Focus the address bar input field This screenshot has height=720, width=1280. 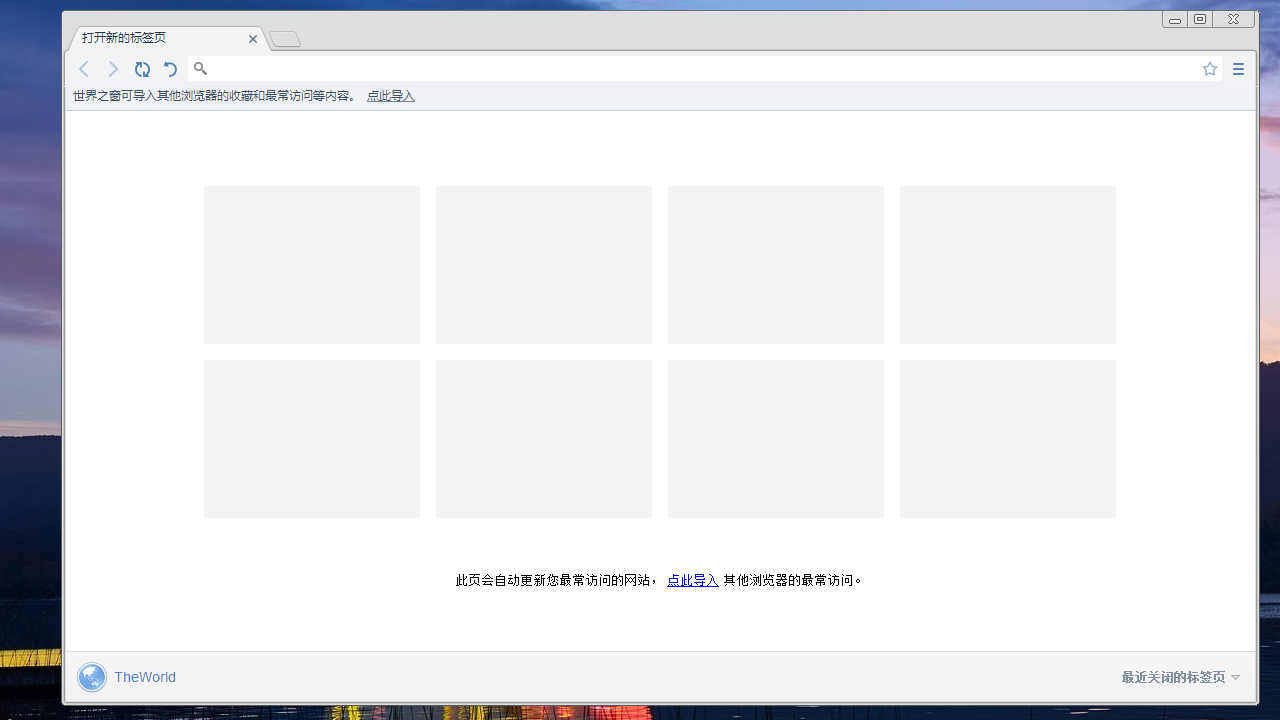(700, 69)
